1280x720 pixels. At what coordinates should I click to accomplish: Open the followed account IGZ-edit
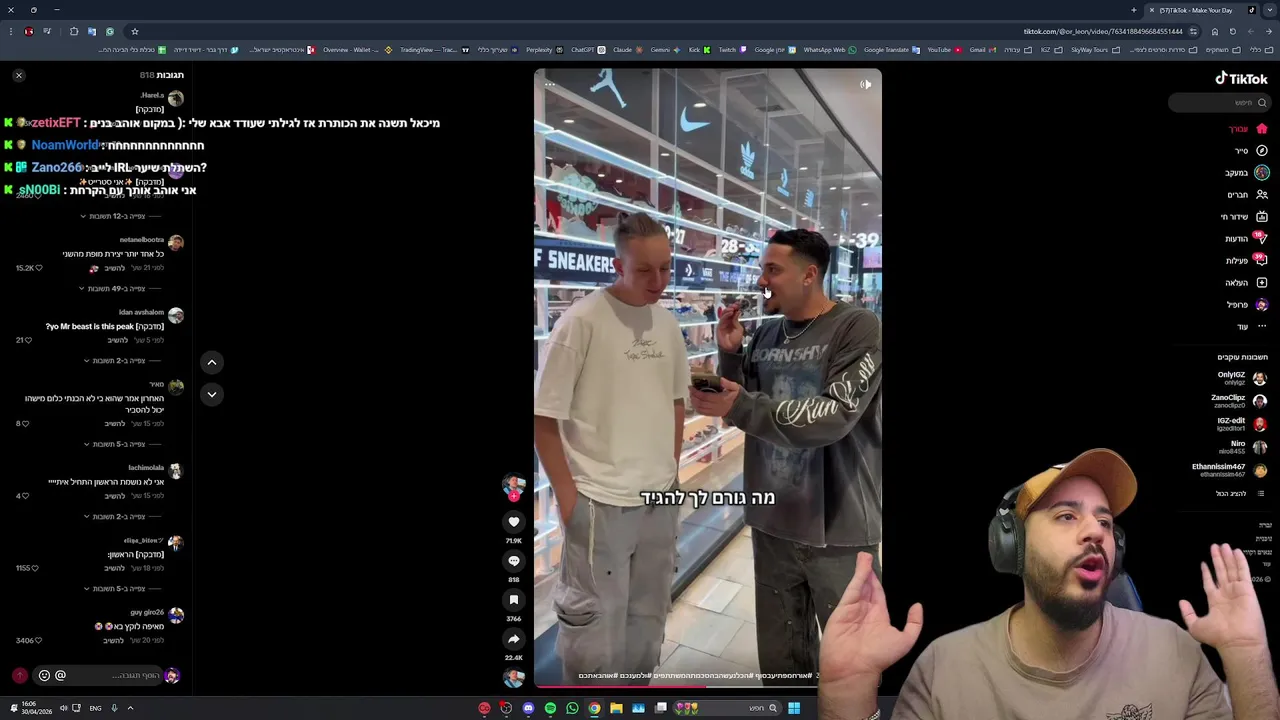tap(1241, 424)
